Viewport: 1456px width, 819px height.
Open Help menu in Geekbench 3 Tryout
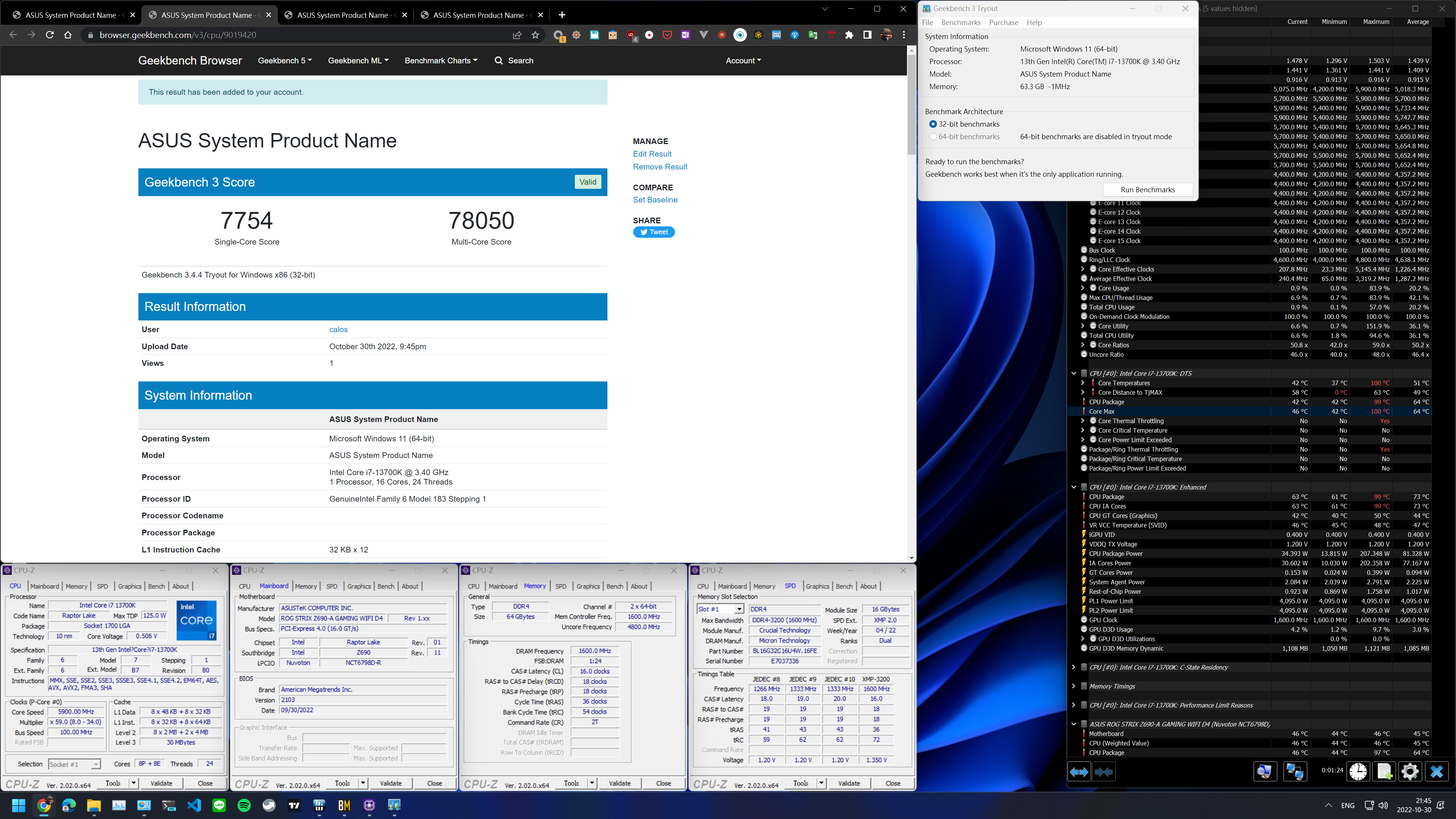(1034, 23)
